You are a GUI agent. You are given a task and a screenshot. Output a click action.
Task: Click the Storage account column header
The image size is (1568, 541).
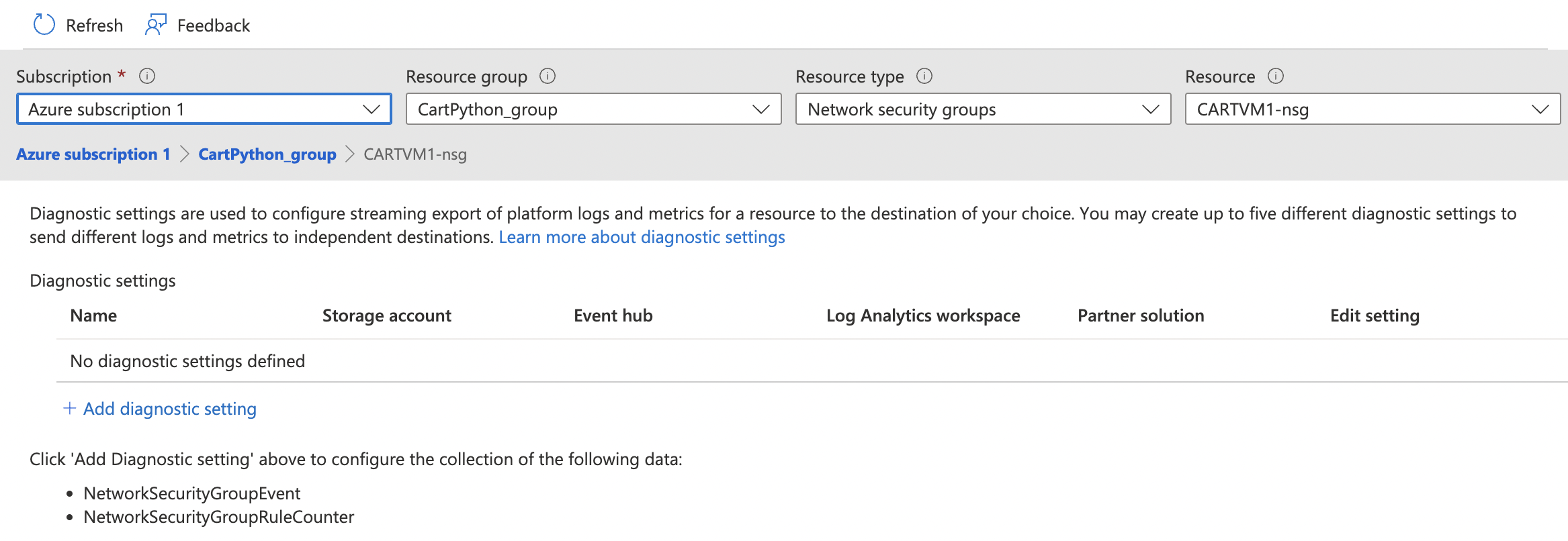[387, 315]
